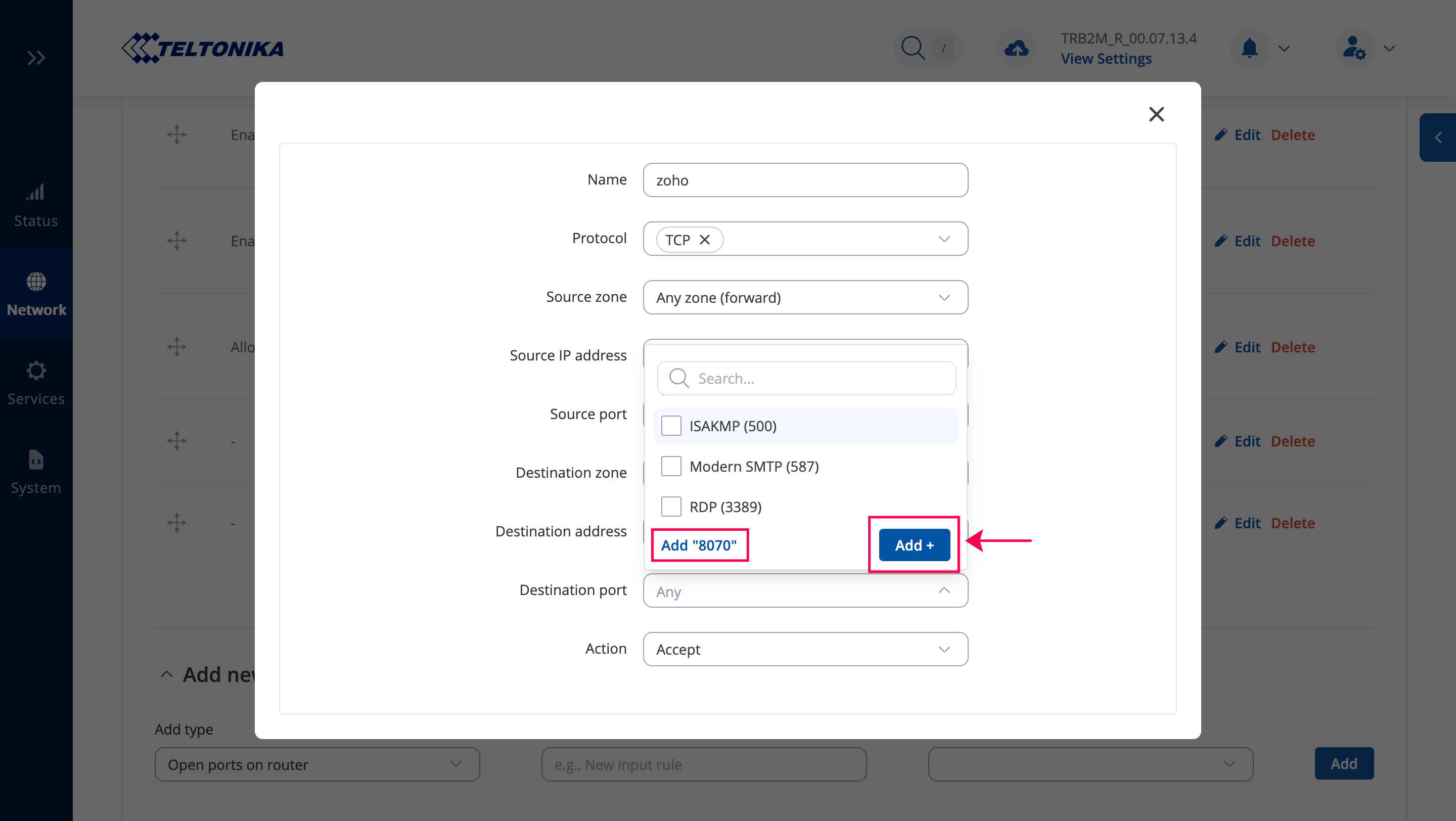
Task: Click the search magnifier icon in header
Action: coord(912,48)
